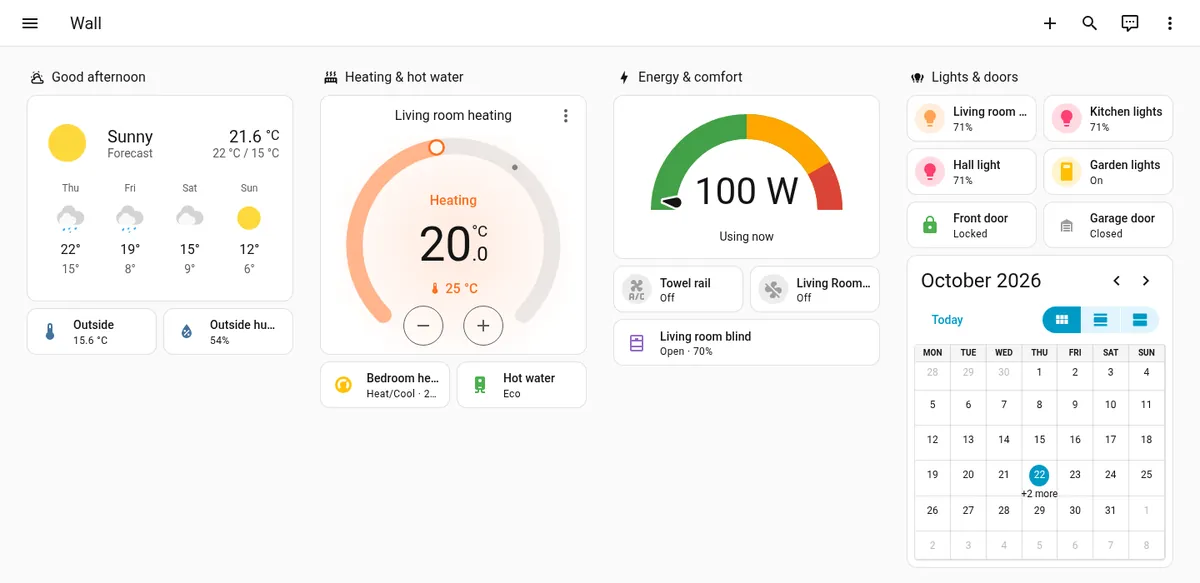Click the Today button in calendar

click(947, 320)
